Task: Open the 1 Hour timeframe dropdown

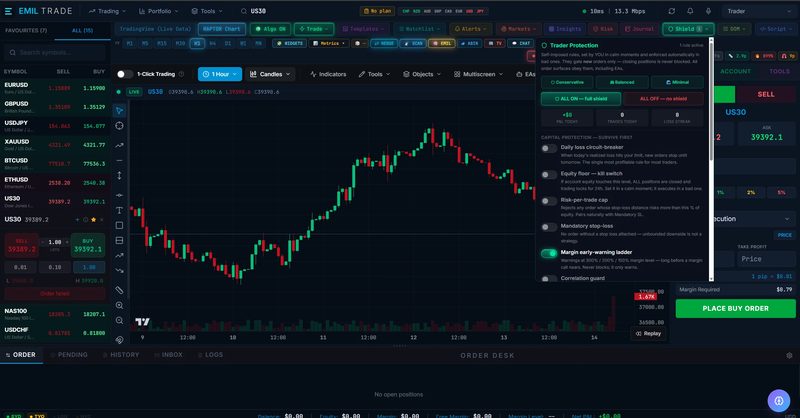Action: 219,74
